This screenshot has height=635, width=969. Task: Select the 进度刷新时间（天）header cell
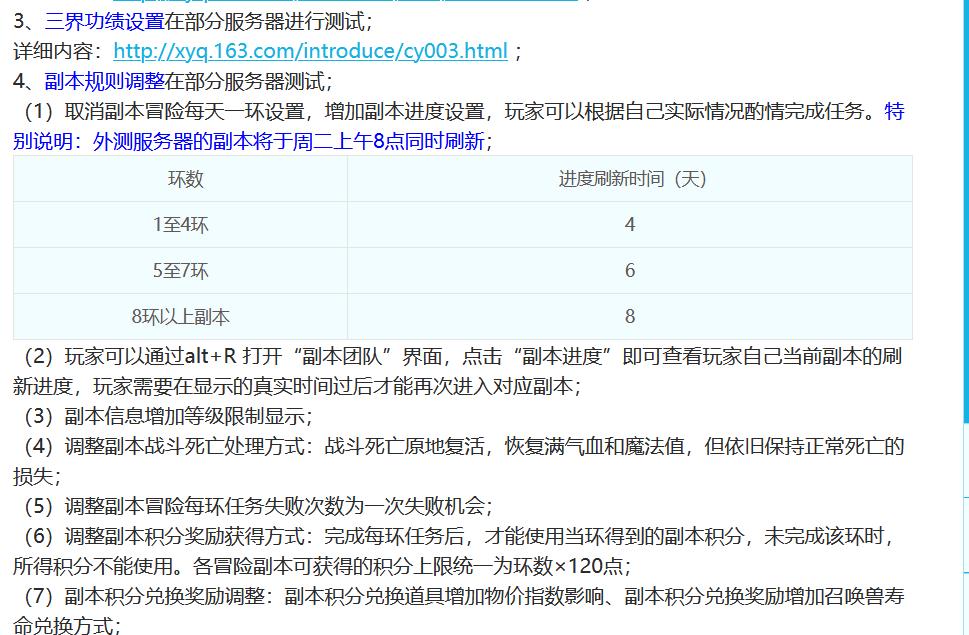(x=630, y=180)
